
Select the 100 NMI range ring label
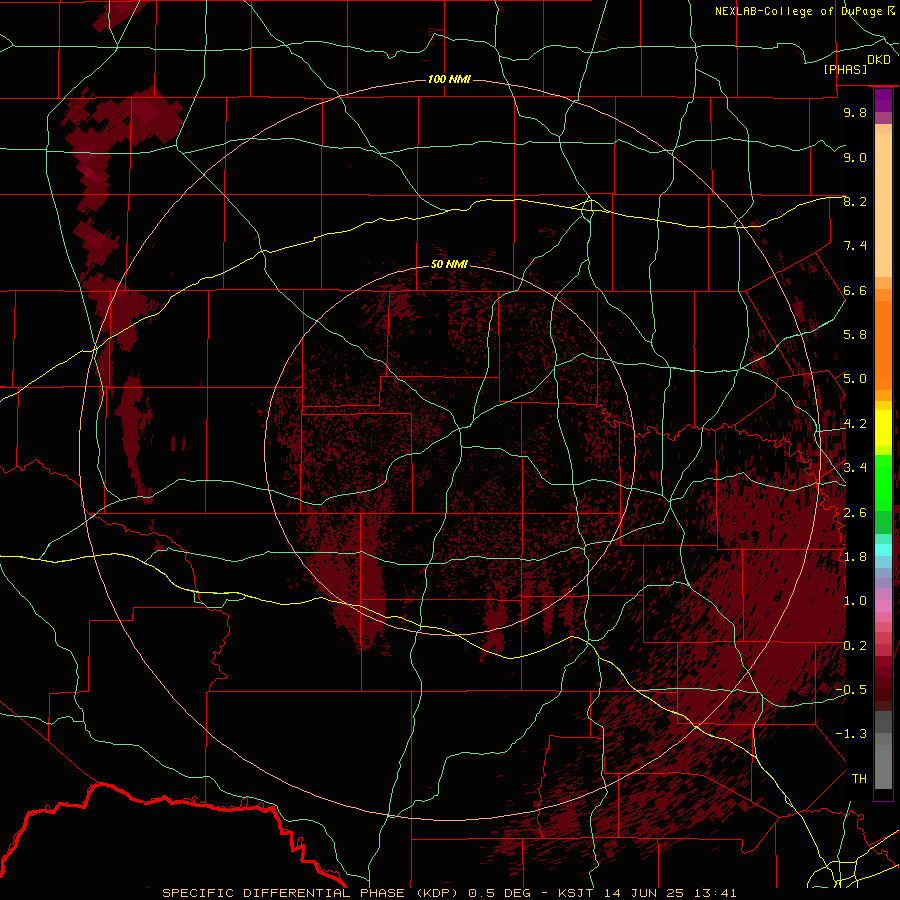449,79
